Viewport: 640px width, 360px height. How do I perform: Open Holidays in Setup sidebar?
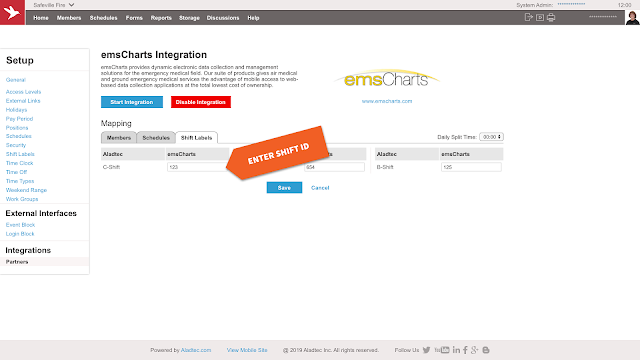(x=16, y=110)
